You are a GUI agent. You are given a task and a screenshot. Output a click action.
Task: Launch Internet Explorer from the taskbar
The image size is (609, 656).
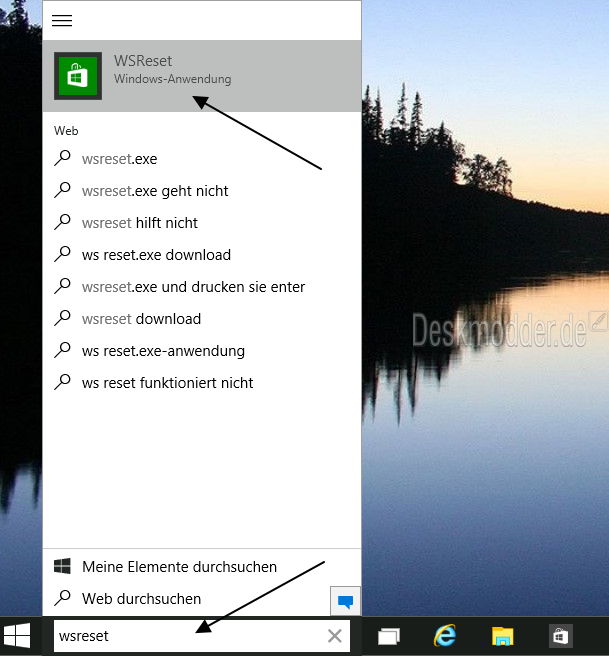click(x=445, y=636)
